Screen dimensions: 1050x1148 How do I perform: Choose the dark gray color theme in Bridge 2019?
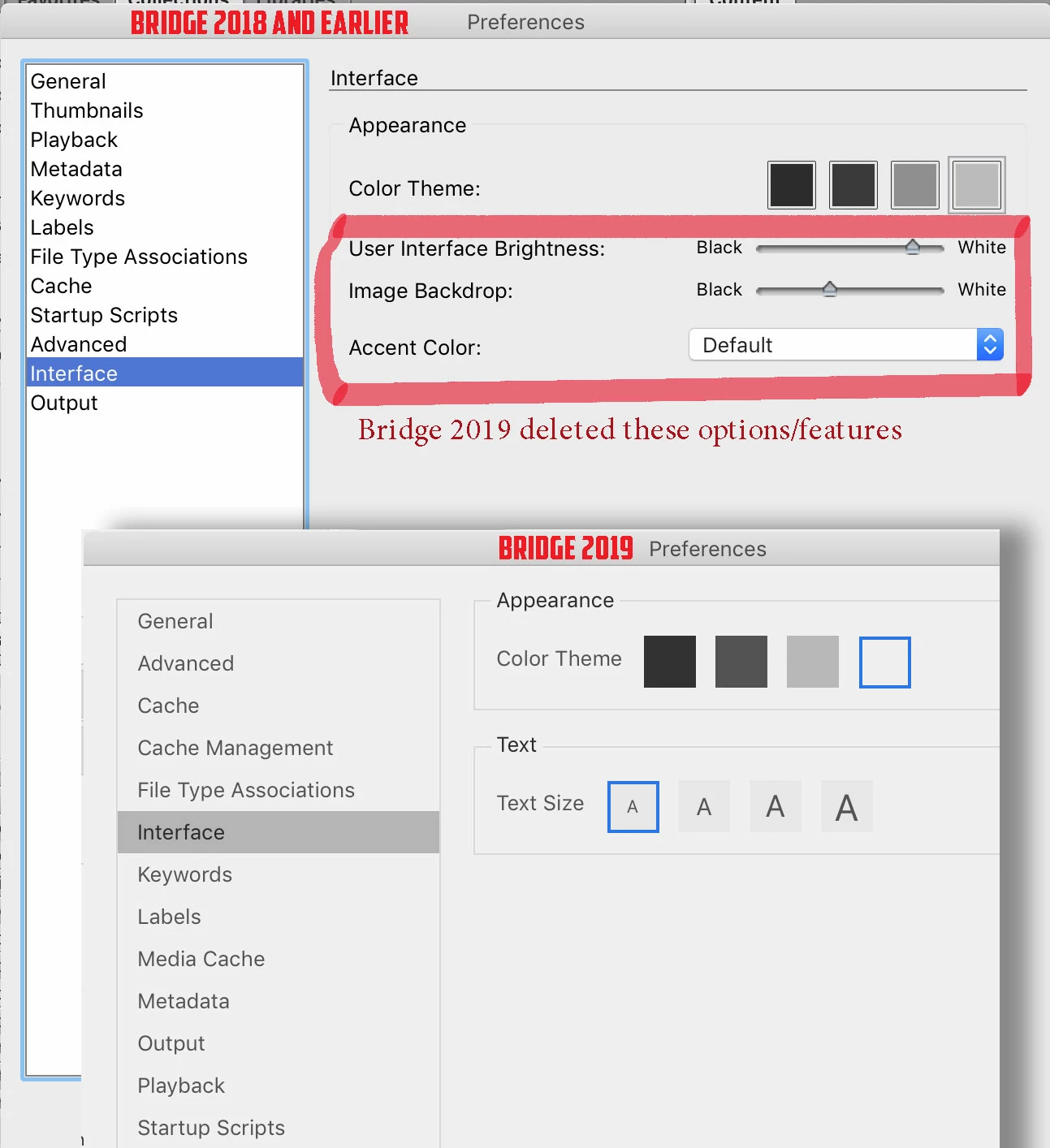click(x=741, y=662)
